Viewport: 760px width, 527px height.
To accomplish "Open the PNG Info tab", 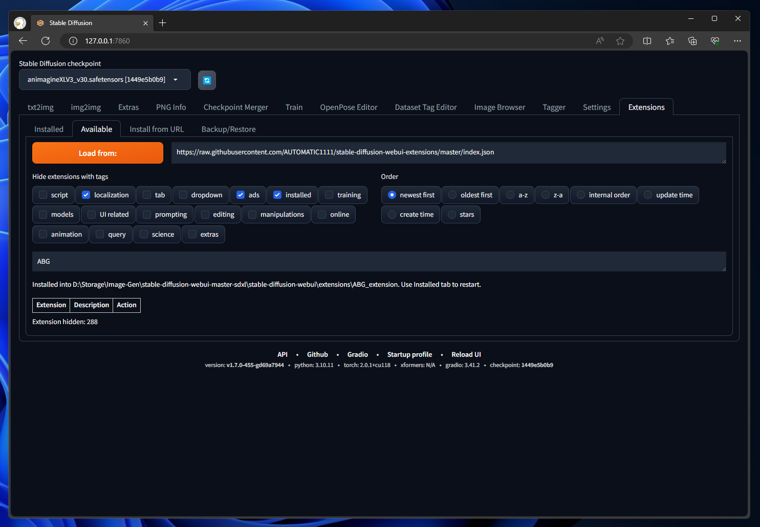I will tap(171, 107).
